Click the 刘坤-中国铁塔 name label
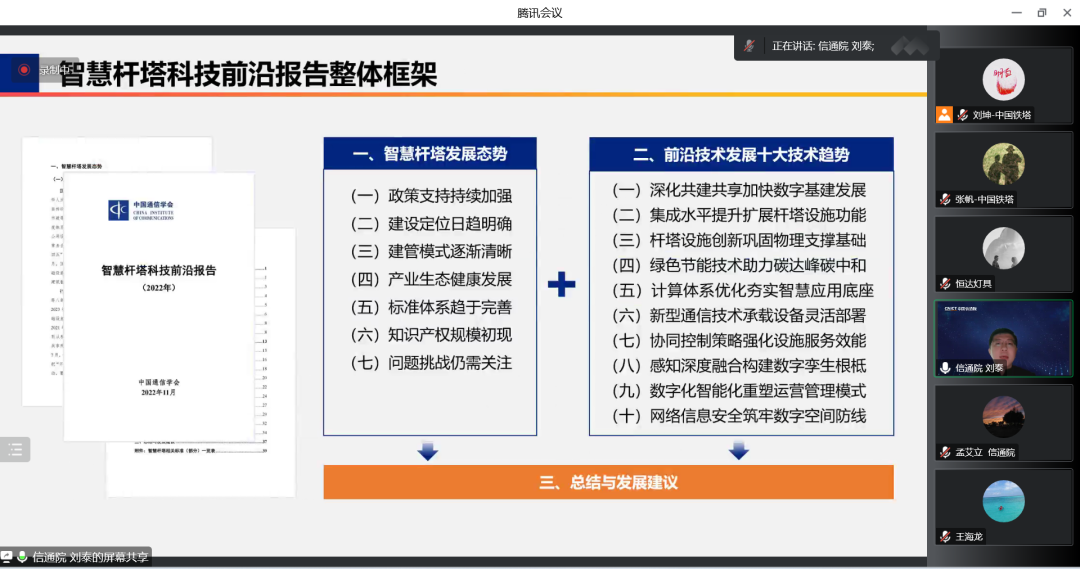This screenshot has height=569, width=1080. point(1001,115)
